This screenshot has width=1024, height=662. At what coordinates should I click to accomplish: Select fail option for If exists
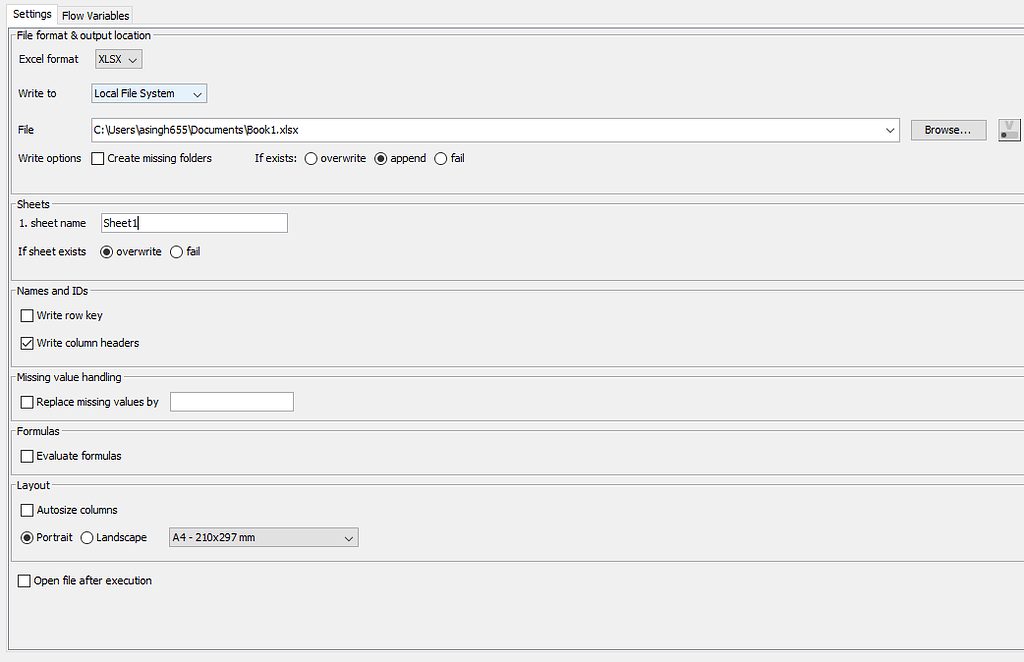point(441,159)
